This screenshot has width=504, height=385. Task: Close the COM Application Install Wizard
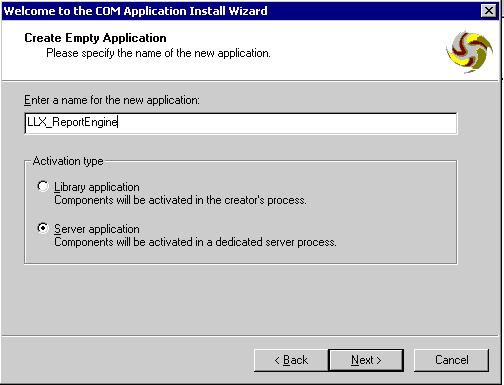click(x=489, y=11)
